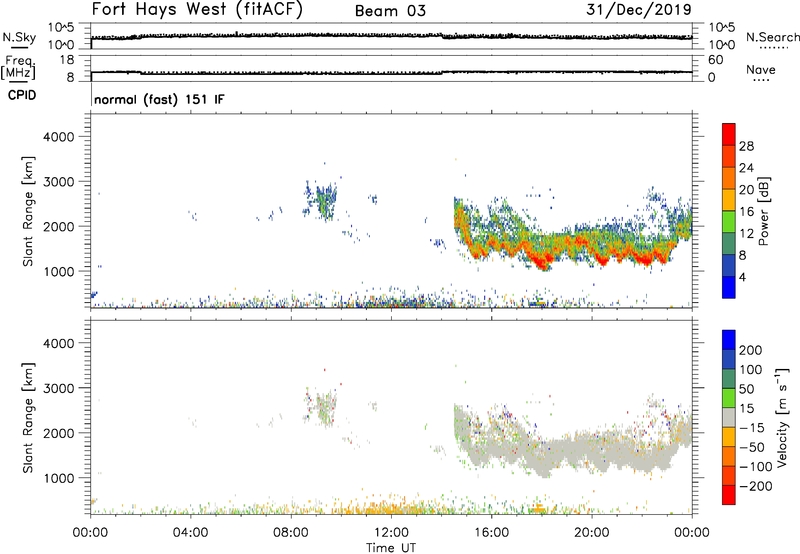Click the "−50" Velocity colorbar tick
The width and height of the screenshot is (800, 554).
click(752, 447)
